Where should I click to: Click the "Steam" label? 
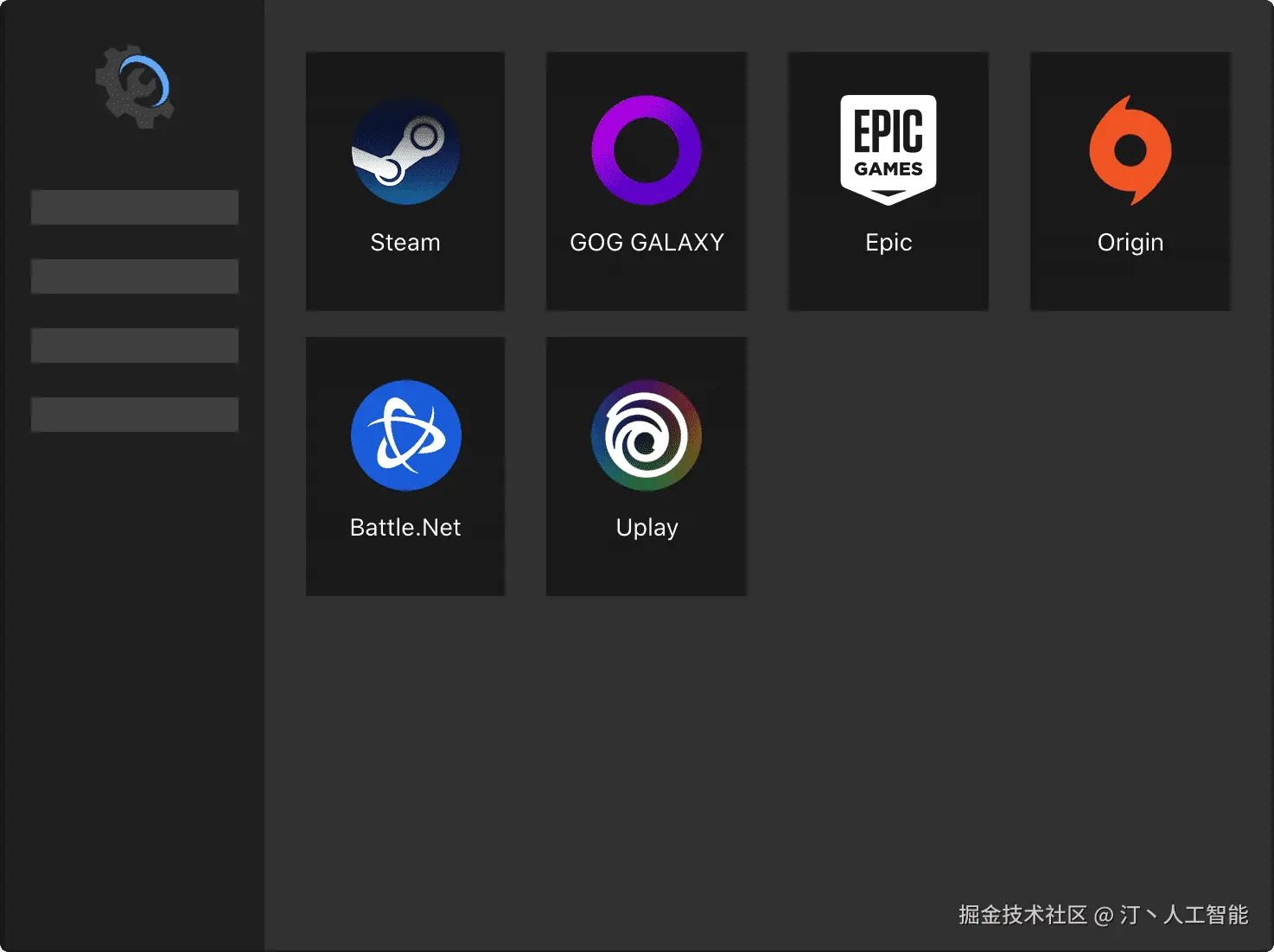point(405,243)
